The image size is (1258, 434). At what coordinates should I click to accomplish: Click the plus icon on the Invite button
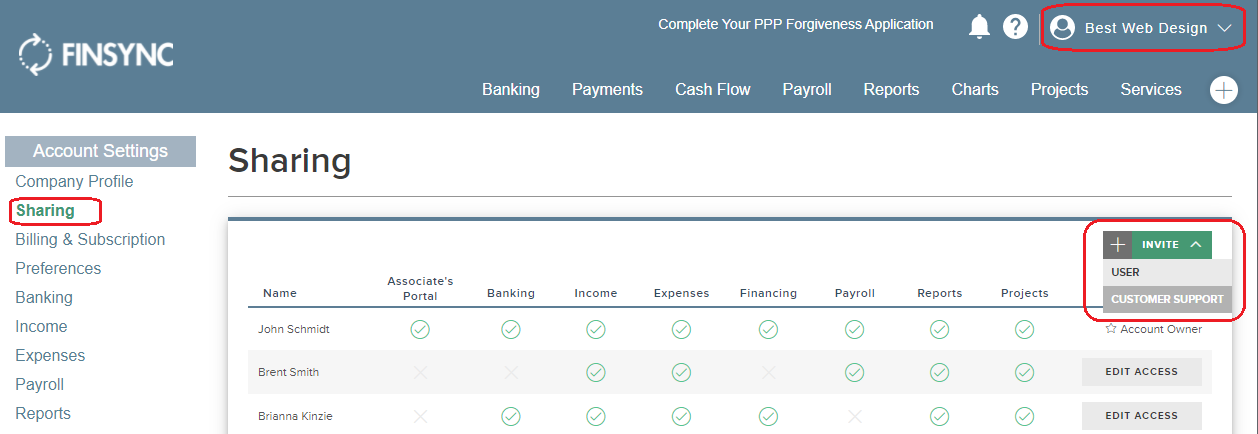pos(1118,245)
